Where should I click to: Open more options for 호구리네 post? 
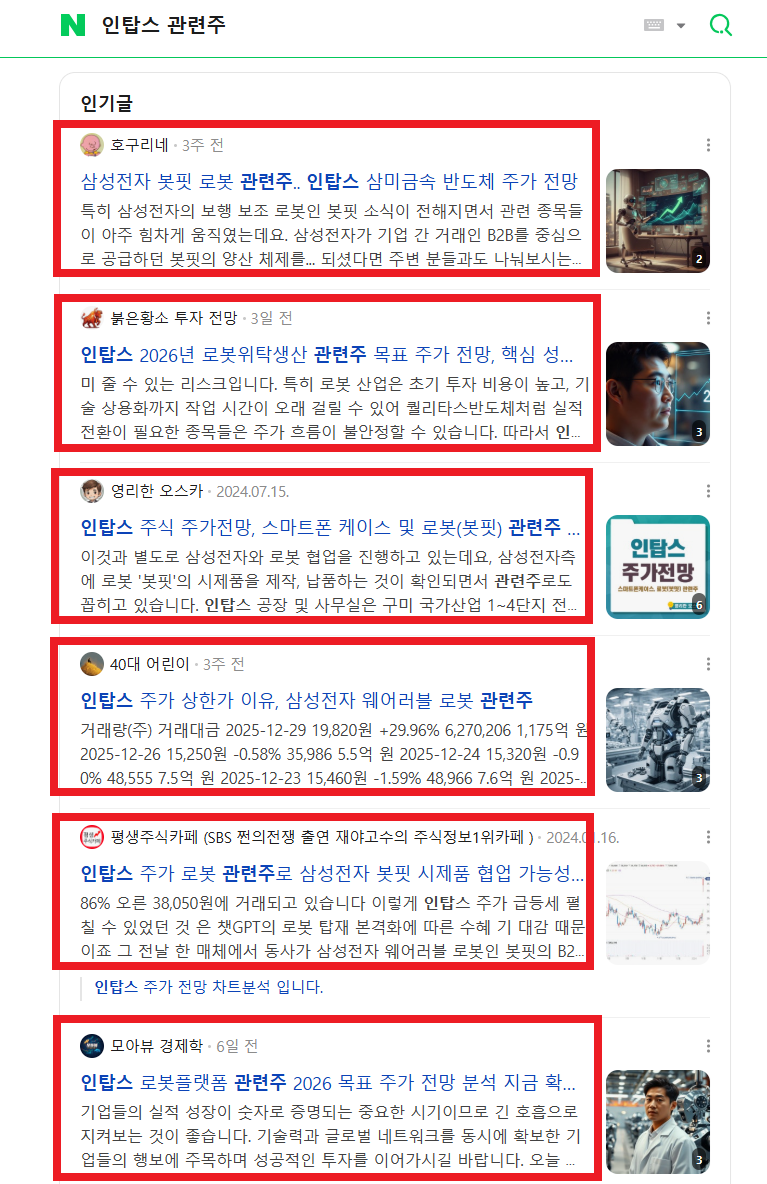point(708,145)
